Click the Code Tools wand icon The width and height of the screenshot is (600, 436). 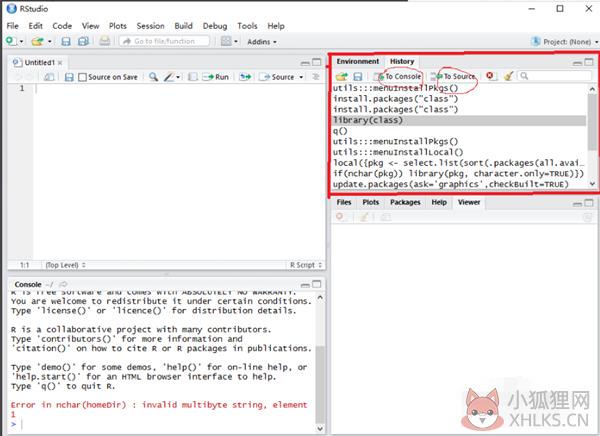coord(169,77)
